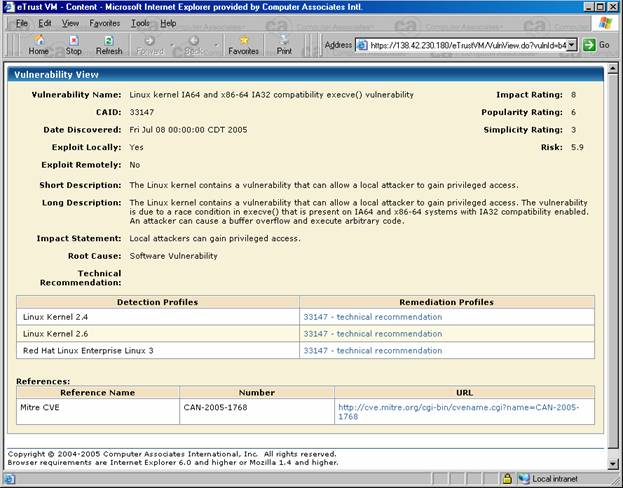
Task: Open Red Hat Enterprise Linux 3 remediation link
Action: [x=372, y=351]
